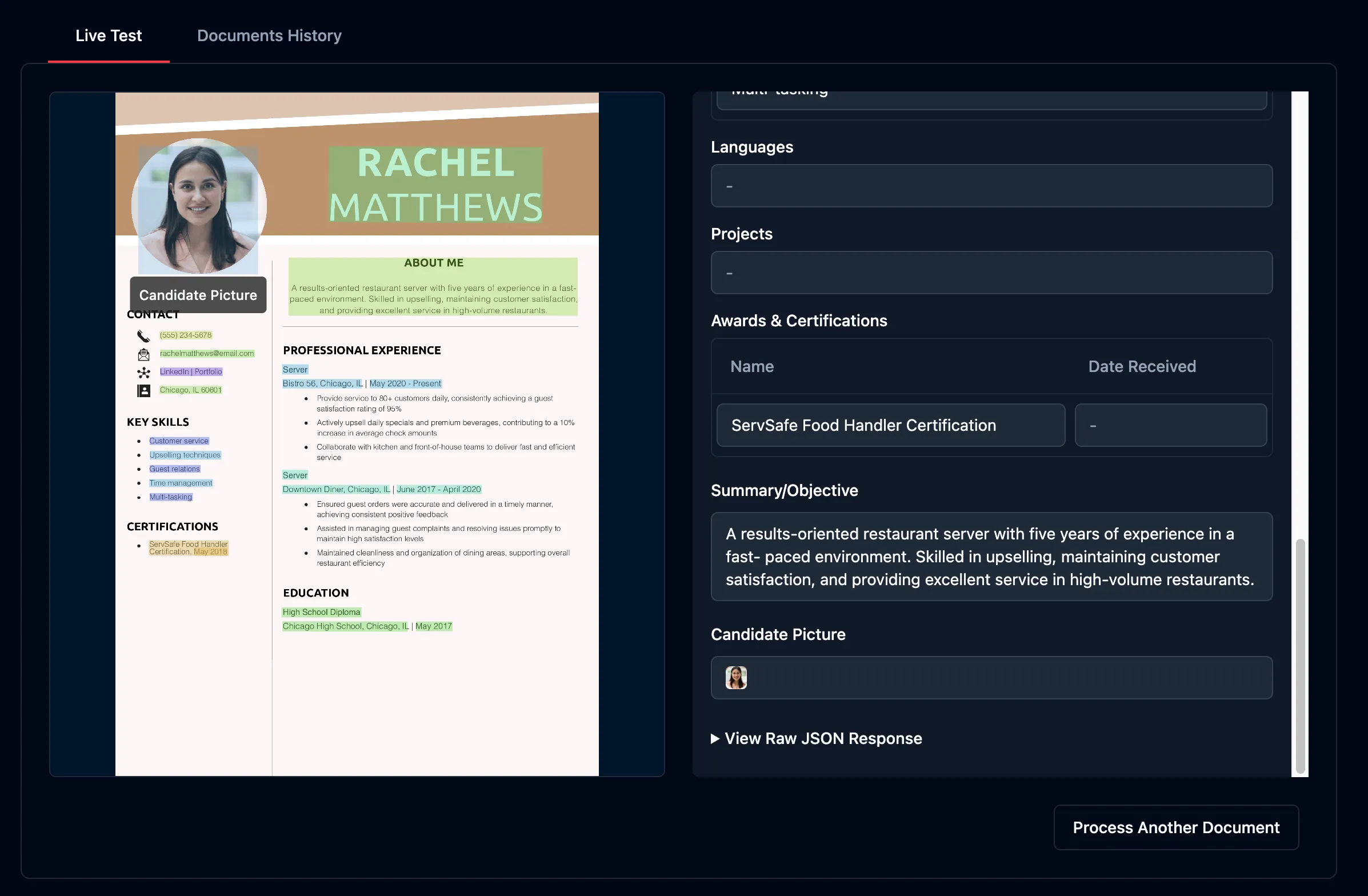1368x896 pixels.
Task: Switch to the Documents History tab
Action: click(269, 35)
